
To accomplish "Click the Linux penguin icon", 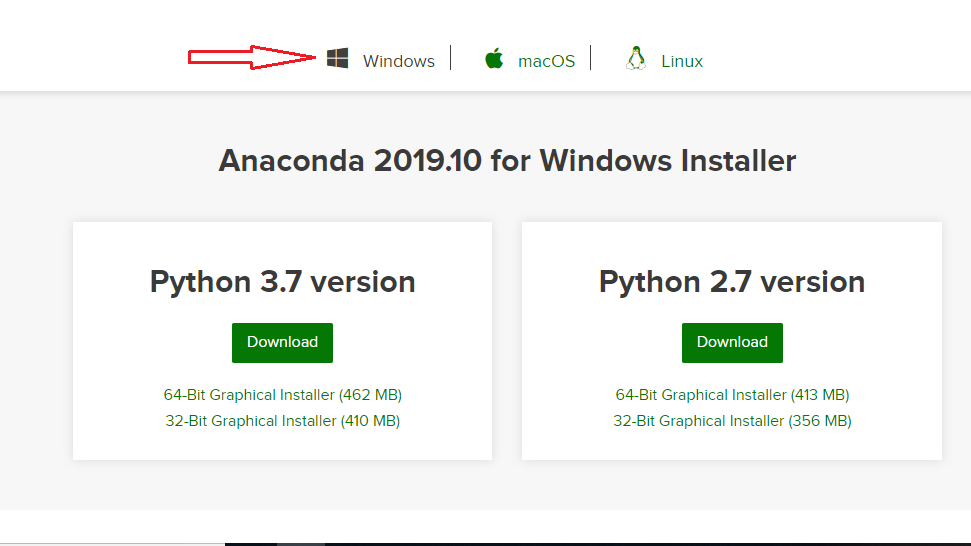I will 635,59.
